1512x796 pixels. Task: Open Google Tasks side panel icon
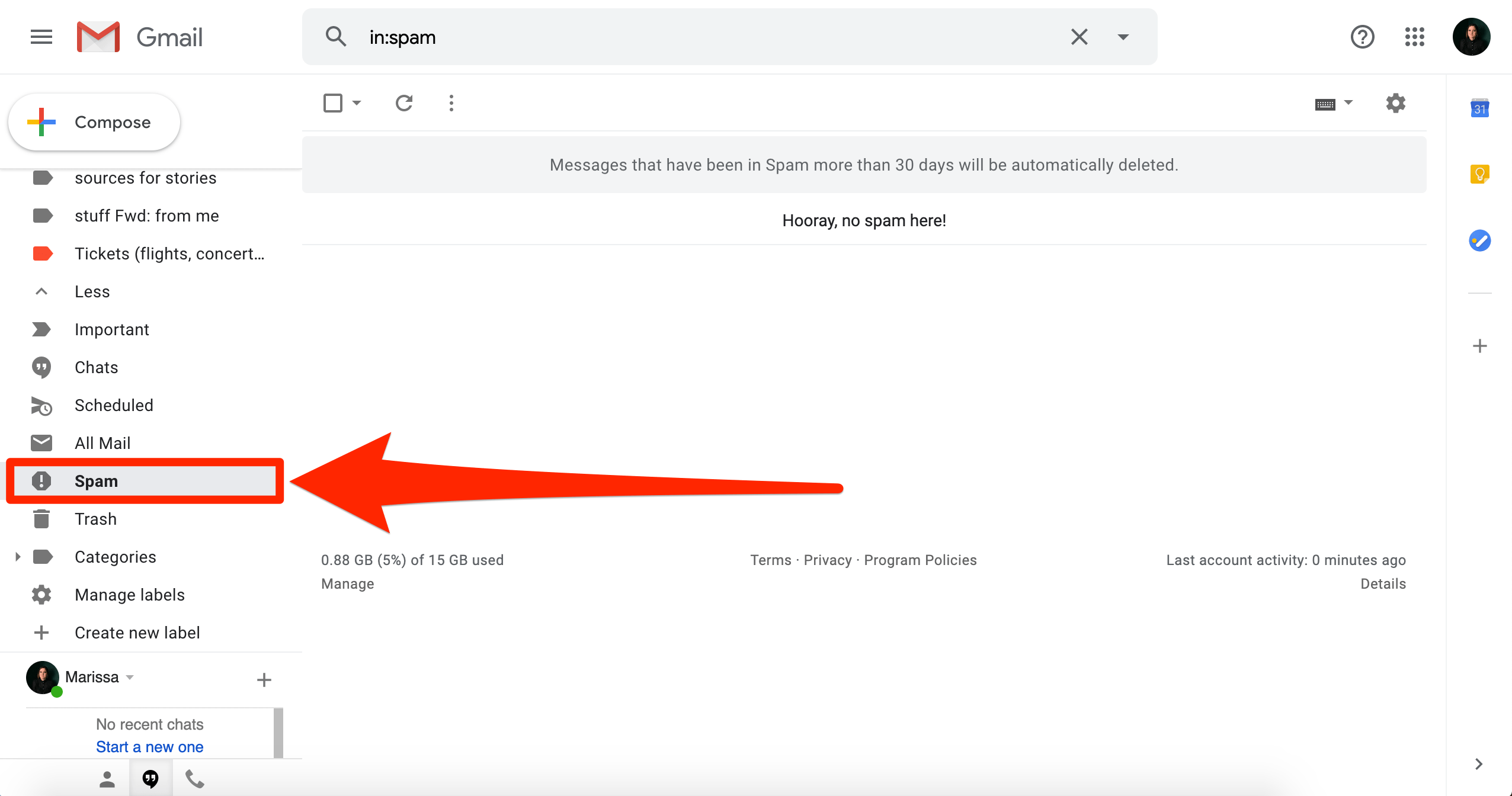click(x=1479, y=240)
